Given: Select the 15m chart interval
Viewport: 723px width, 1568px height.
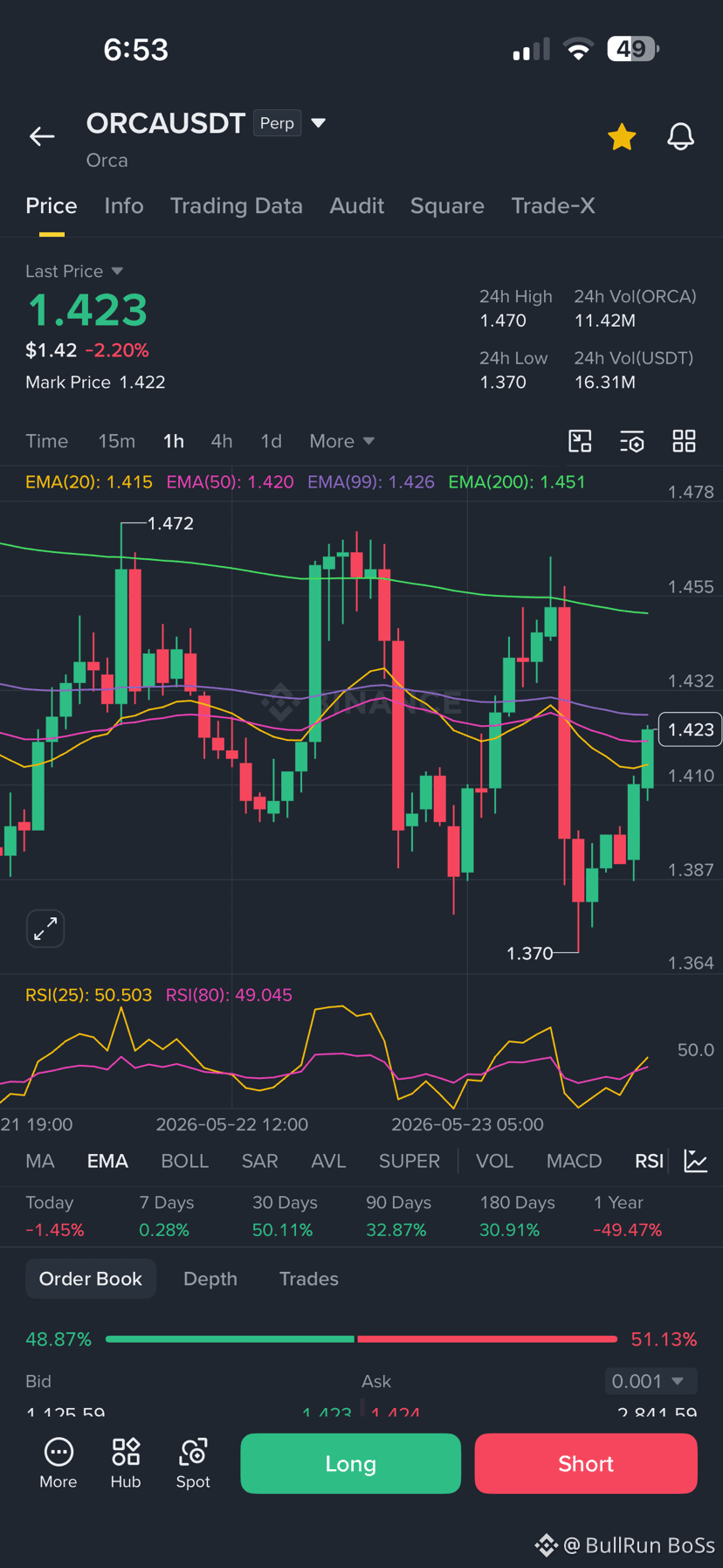Looking at the screenshot, I should pyautogui.click(x=116, y=441).
